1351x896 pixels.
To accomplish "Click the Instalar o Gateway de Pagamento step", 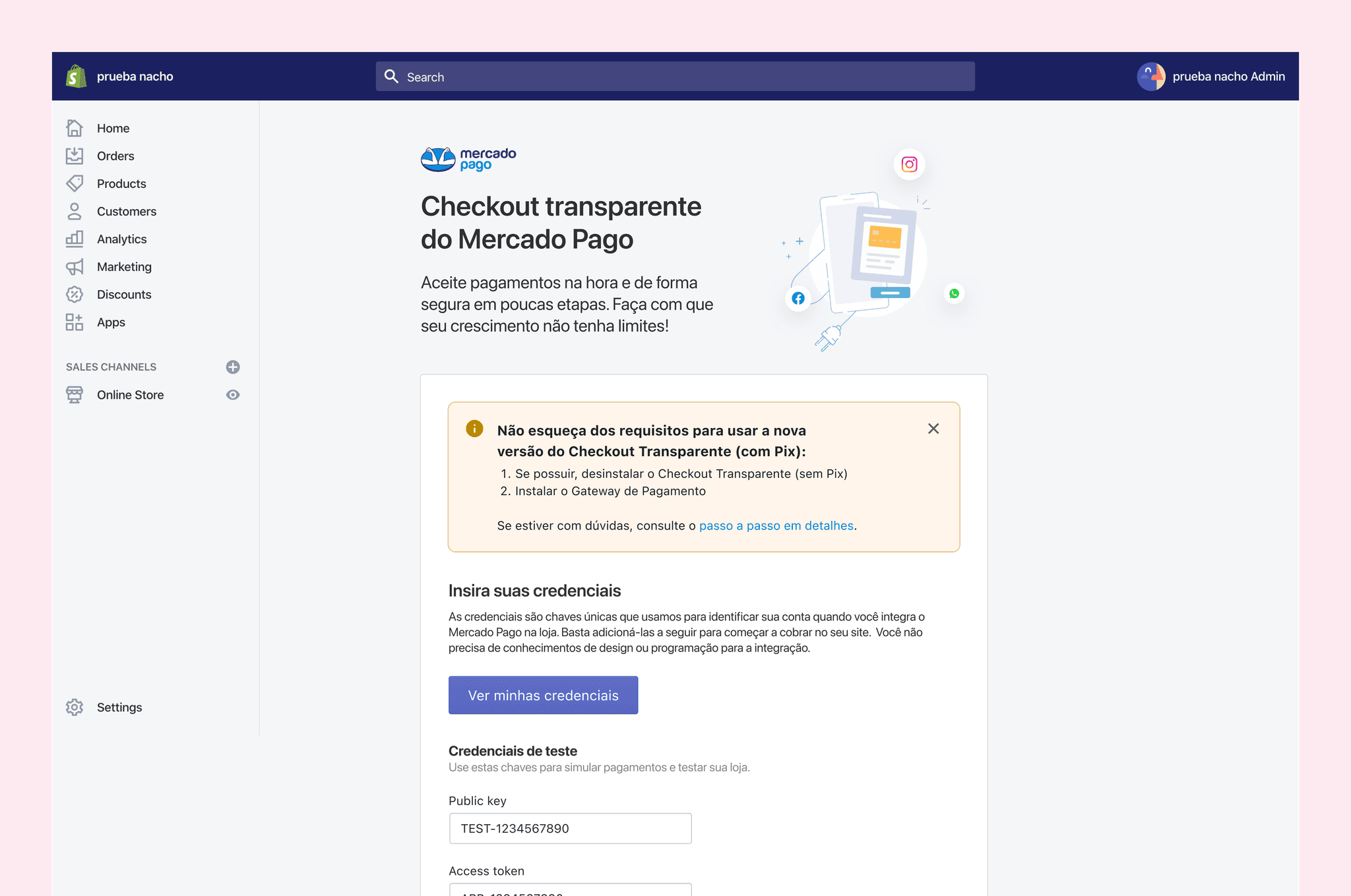I will click(610, 491).
